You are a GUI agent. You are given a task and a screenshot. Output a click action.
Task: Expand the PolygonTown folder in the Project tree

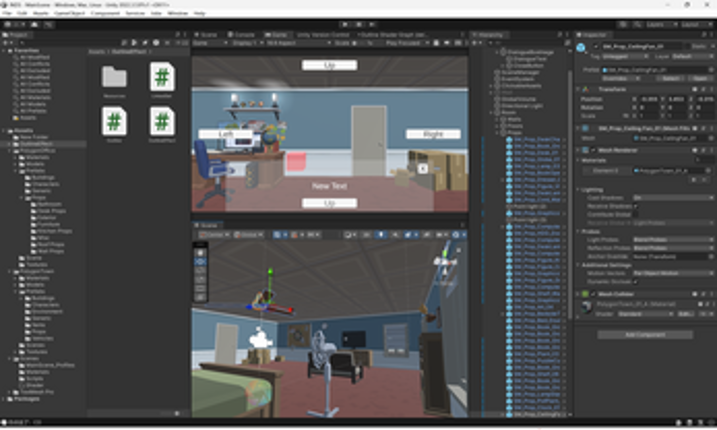pos(9,271)
